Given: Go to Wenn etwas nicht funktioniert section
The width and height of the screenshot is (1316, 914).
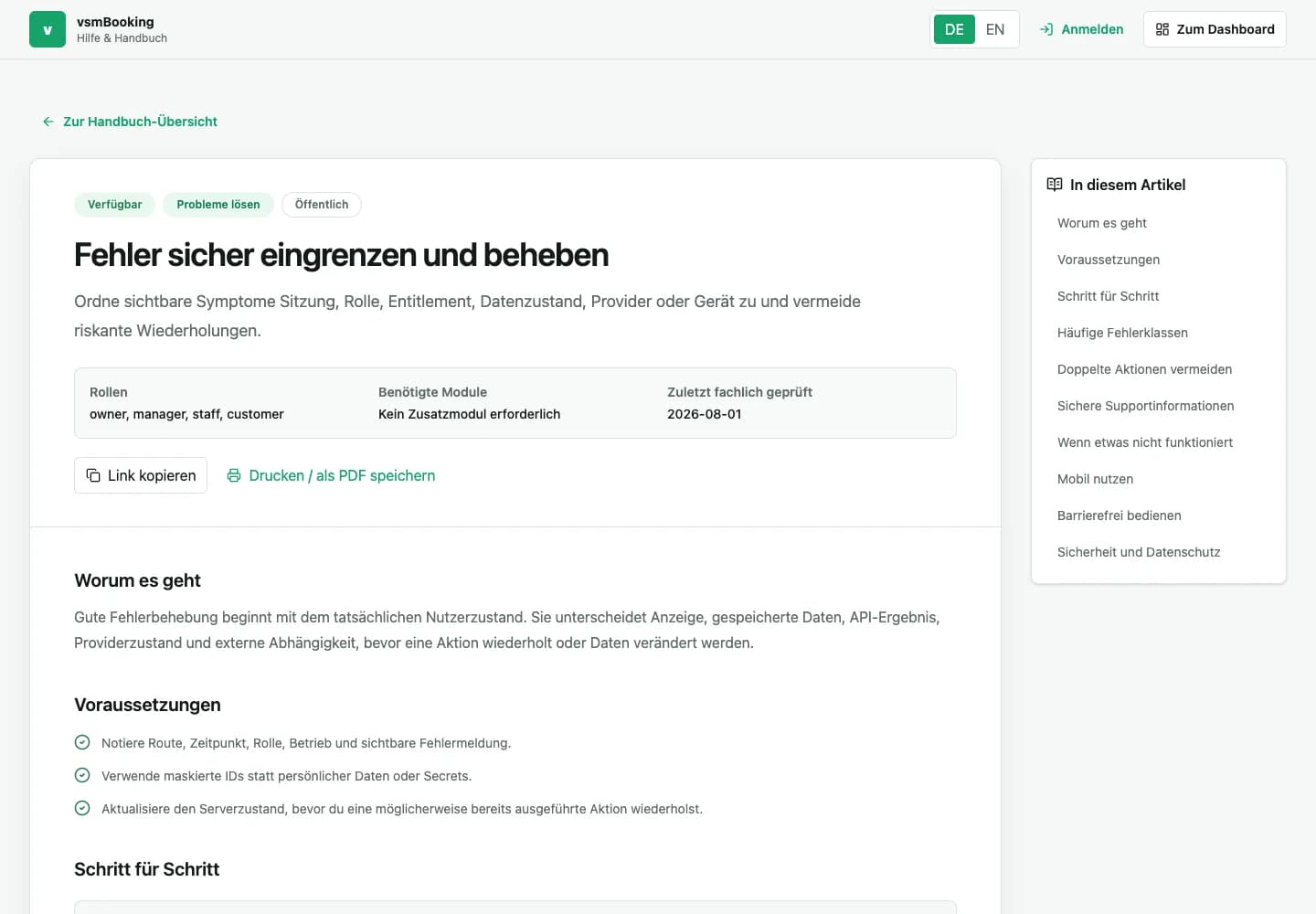Looking at the screenshot, I should 1145,442.
